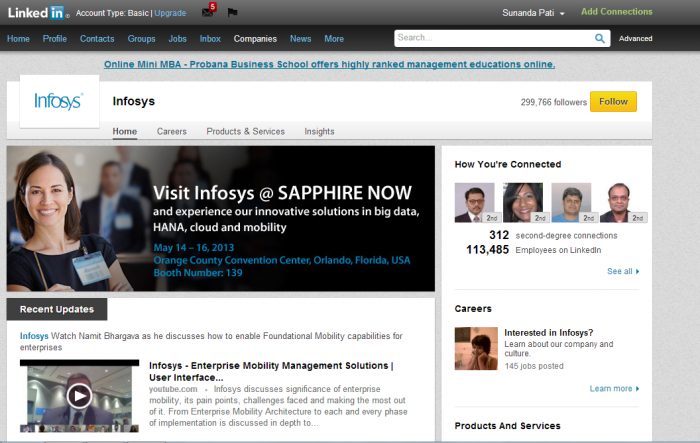Open Enterprise Mobility Management Solutions title link
Screen dimensions: 700x443
coord(271,371)
